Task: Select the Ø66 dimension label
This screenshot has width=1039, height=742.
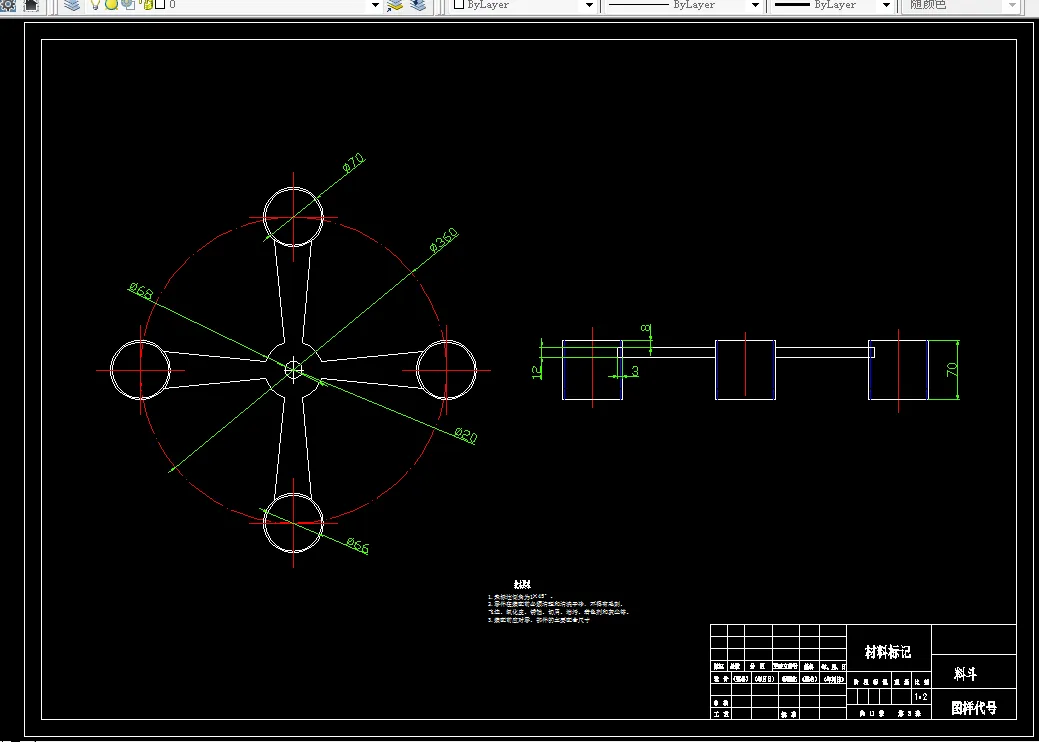Action: pos(358,545)
